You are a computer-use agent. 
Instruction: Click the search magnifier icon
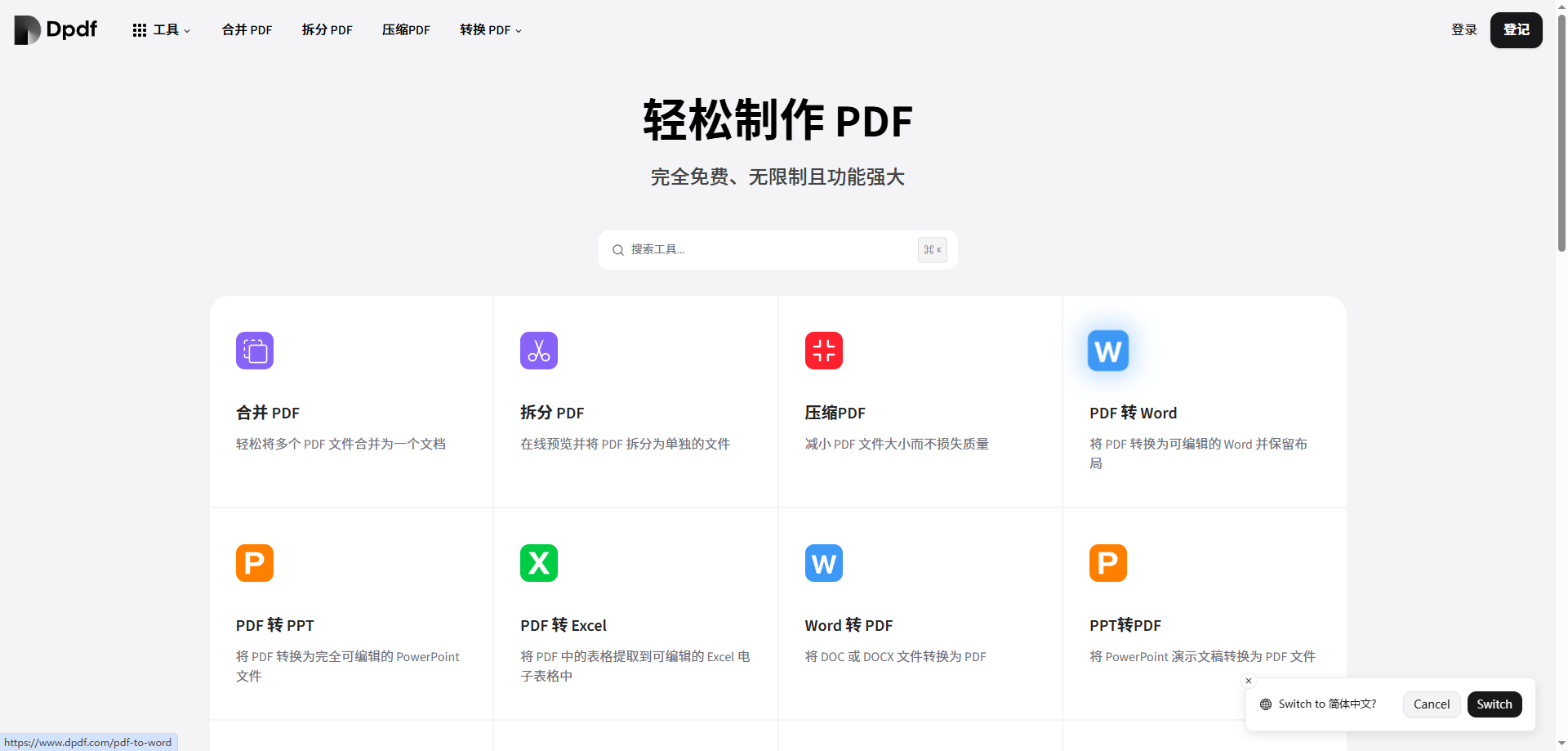[618, 250]
